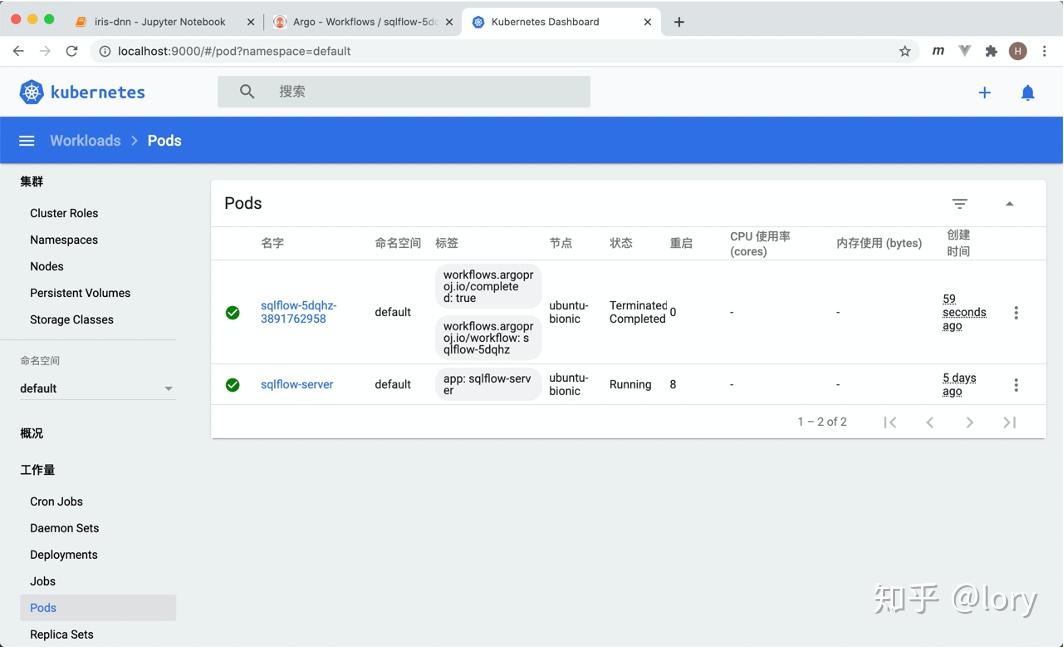
Task: Click the notifications bell icon
Action: 1029,92
